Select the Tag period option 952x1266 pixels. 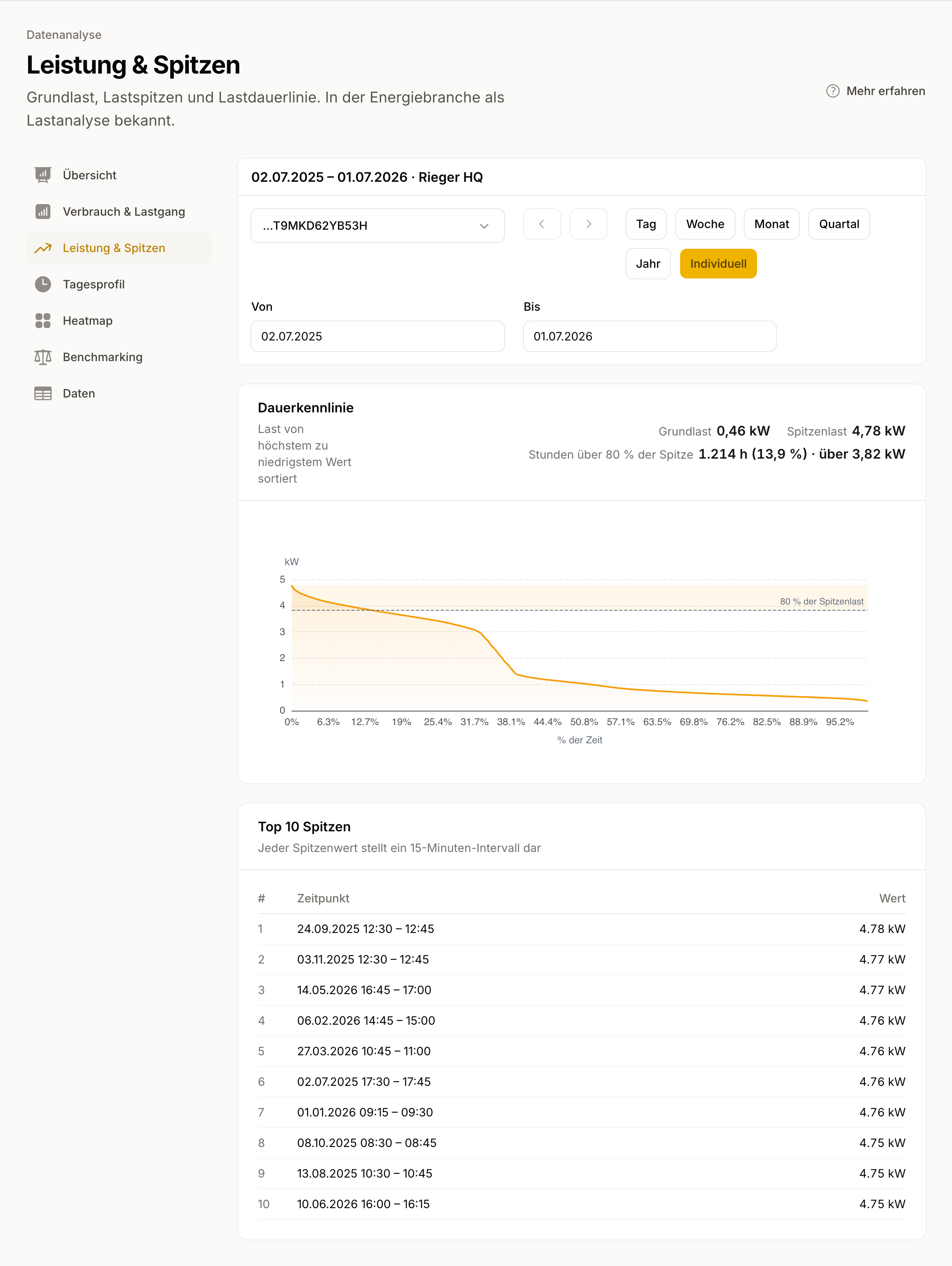pyautogui.click(x=646, y=224)
